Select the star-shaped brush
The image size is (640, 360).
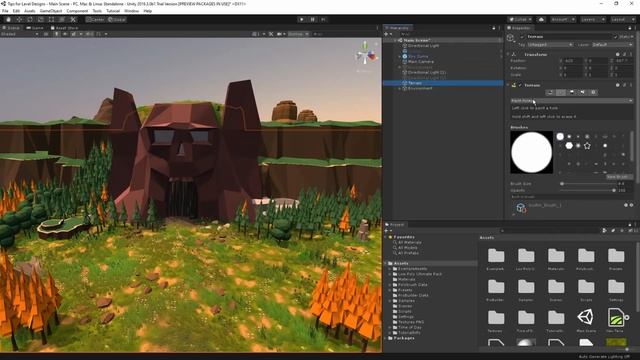[x=587, y=146]
